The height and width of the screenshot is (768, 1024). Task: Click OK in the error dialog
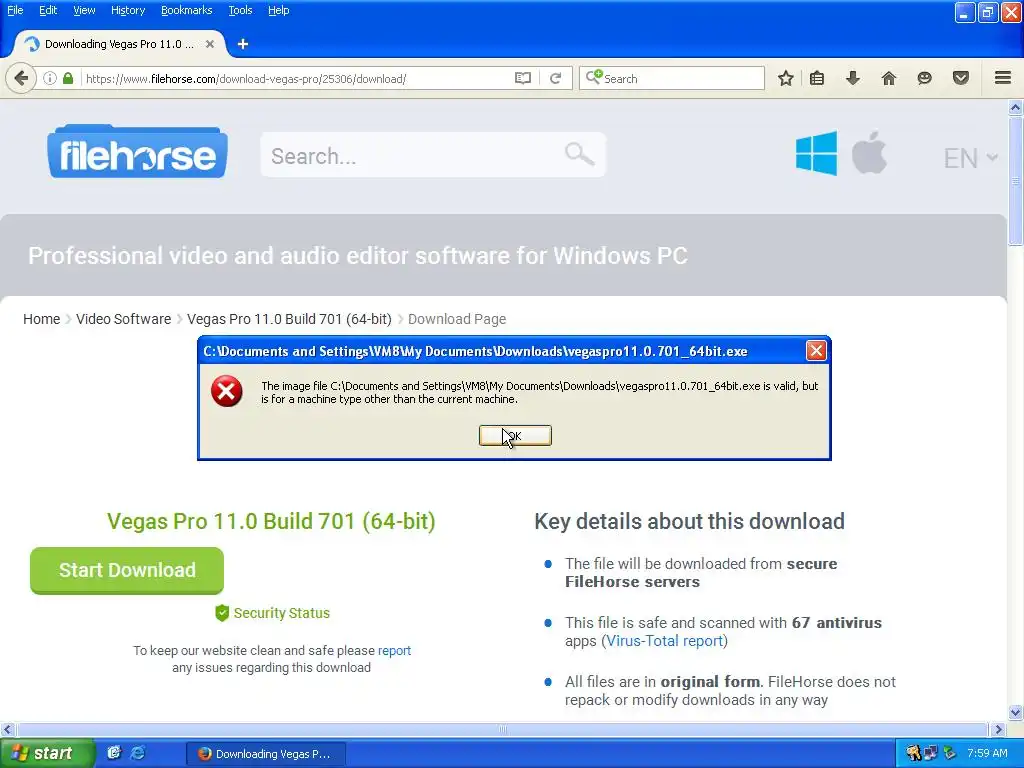tap(515, 436)
